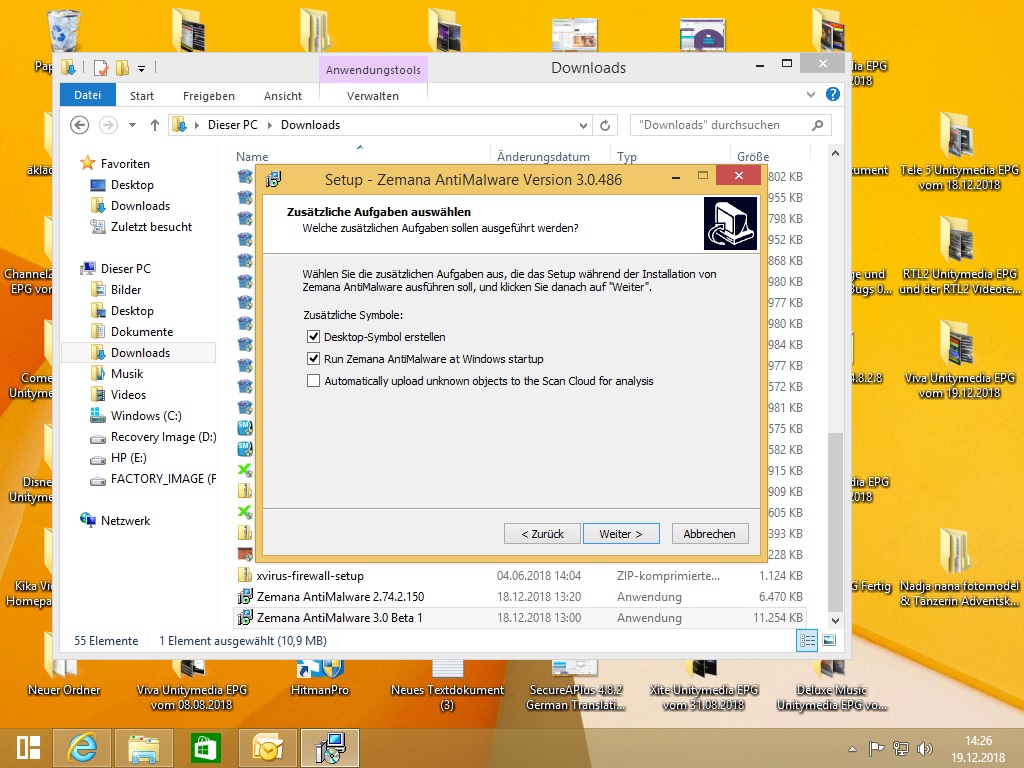Go up one folder level
The image size is (1024, 768).
pos(155,125)
